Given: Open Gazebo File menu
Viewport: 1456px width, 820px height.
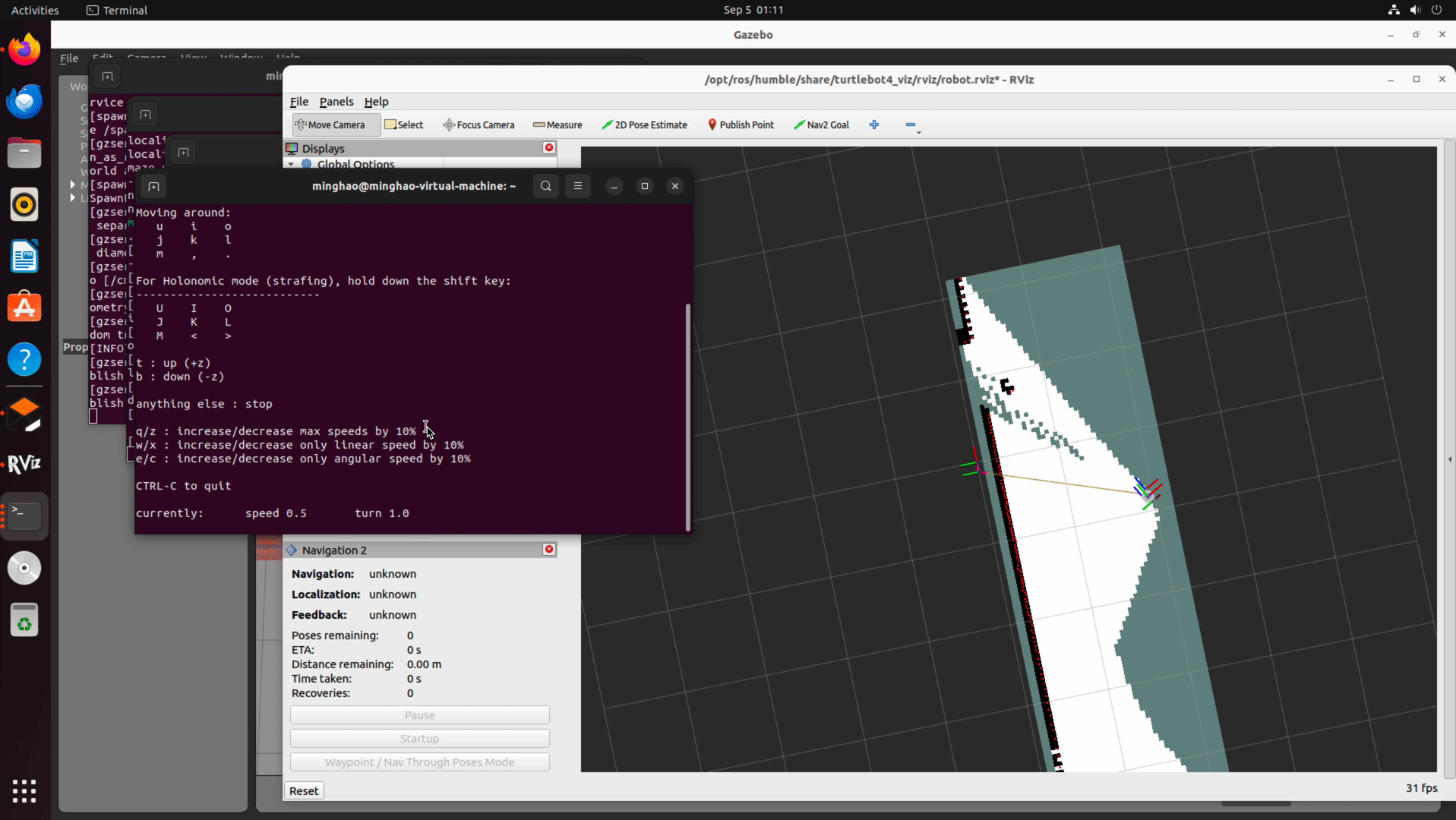Looking at the screenshot, I should click(x=69, y=58).
